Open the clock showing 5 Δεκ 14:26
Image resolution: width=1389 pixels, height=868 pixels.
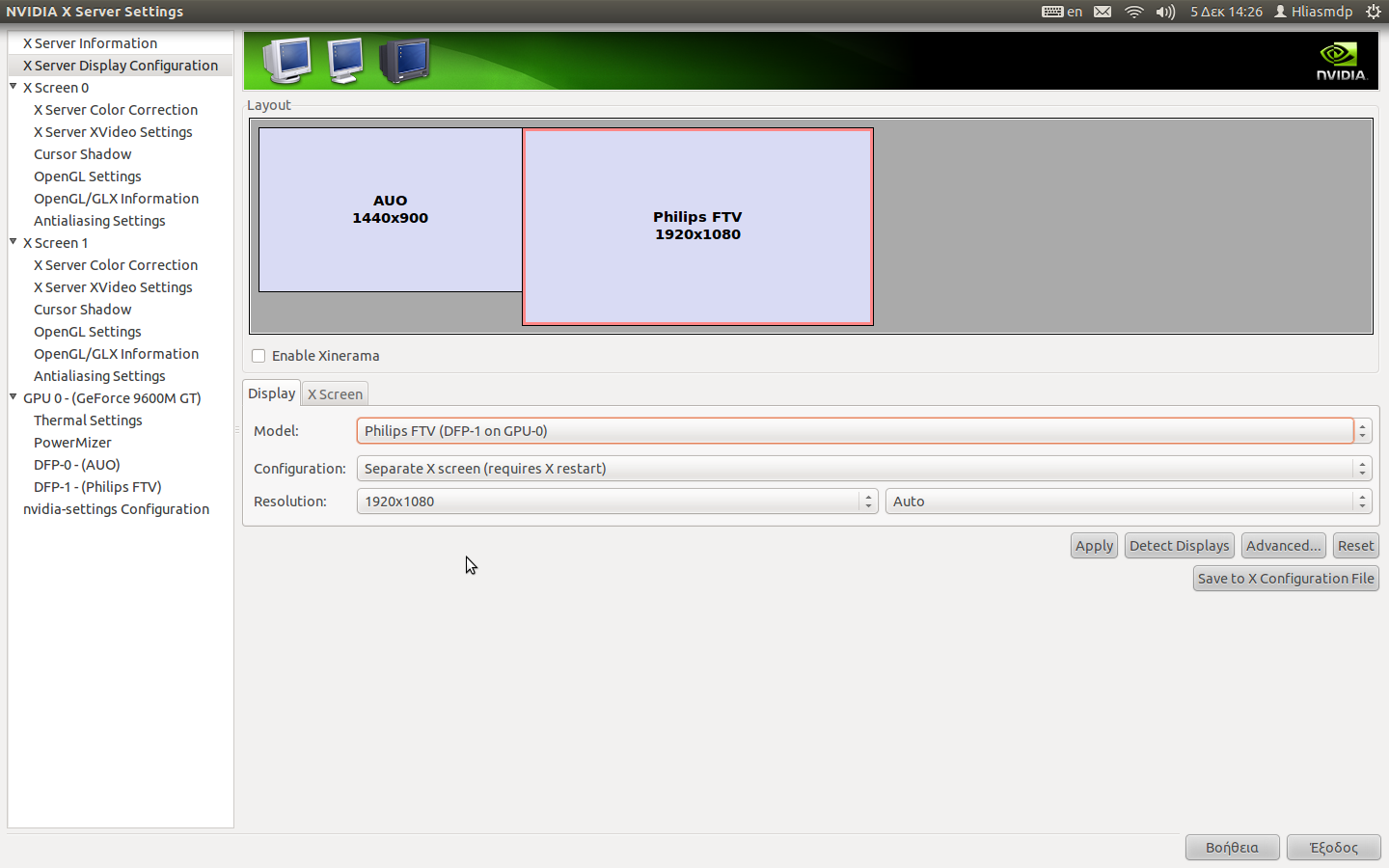coord(1226,12)
